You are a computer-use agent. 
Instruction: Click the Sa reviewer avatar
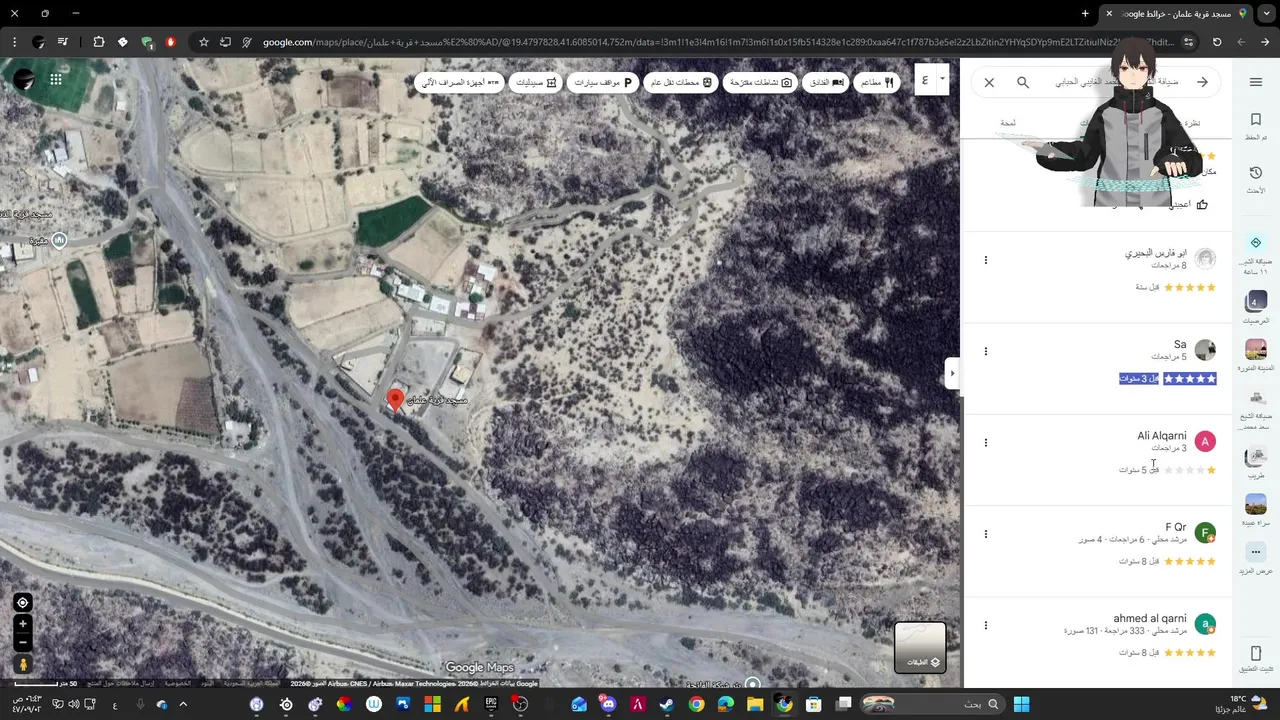click(x=1205, y=350)
